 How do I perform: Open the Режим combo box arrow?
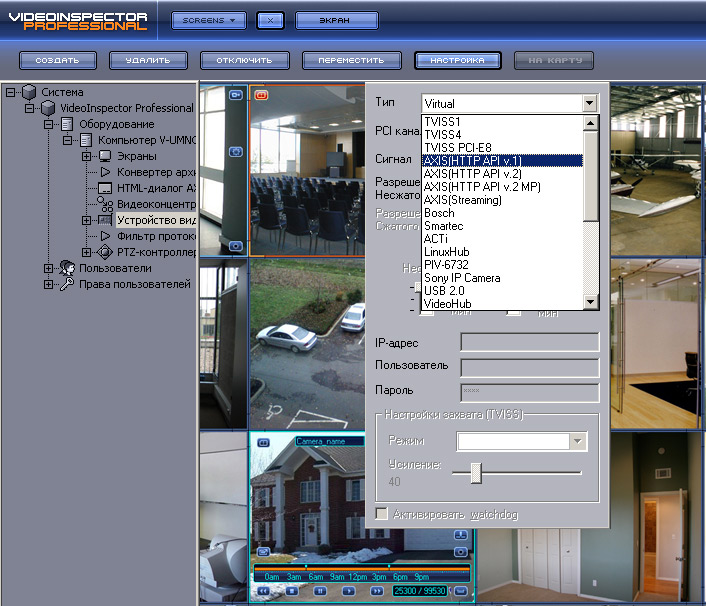pyautogui.click(x=578, y=441)
